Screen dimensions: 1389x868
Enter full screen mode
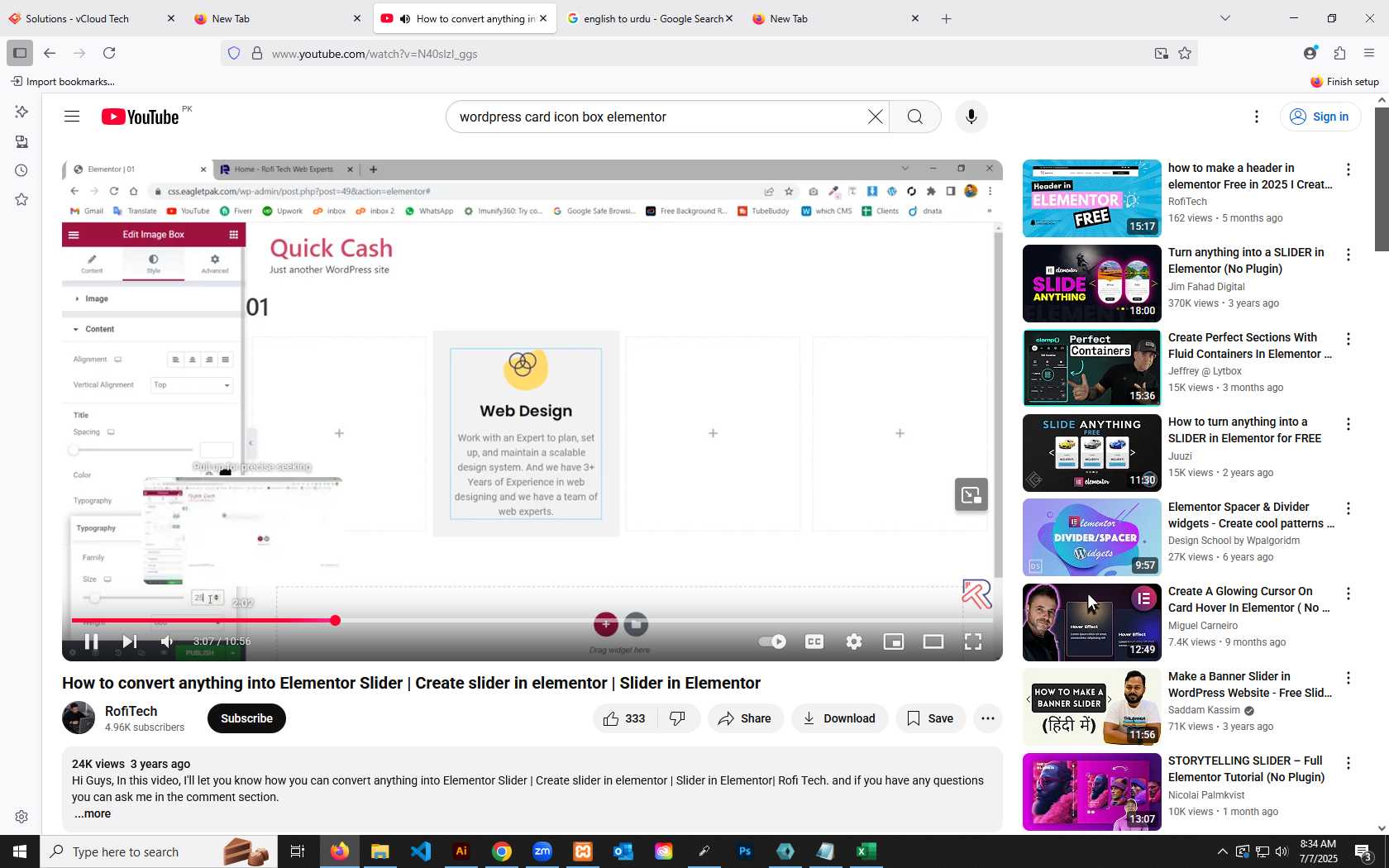coord(973,641)
